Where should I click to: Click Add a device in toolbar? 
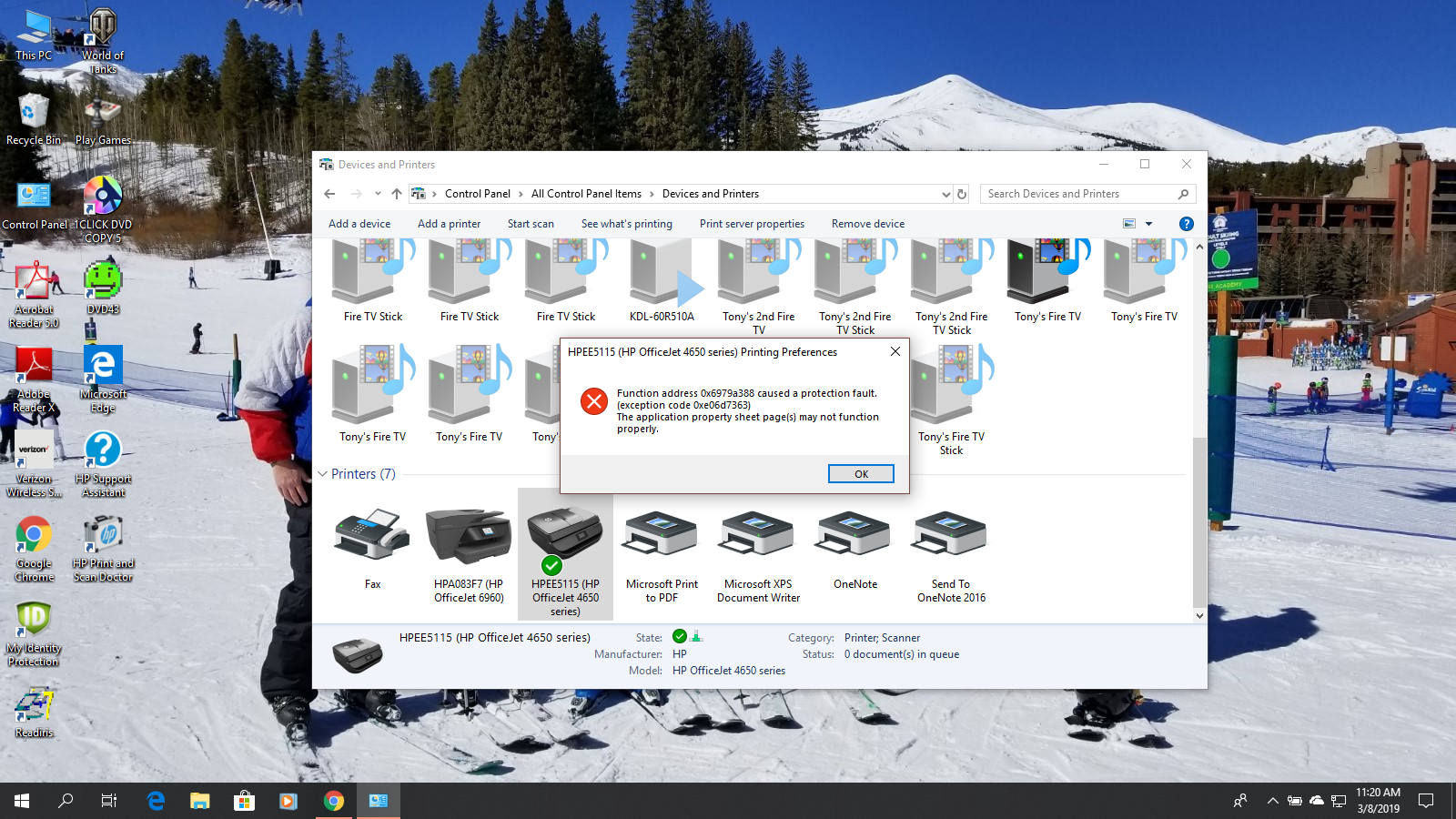359,224
